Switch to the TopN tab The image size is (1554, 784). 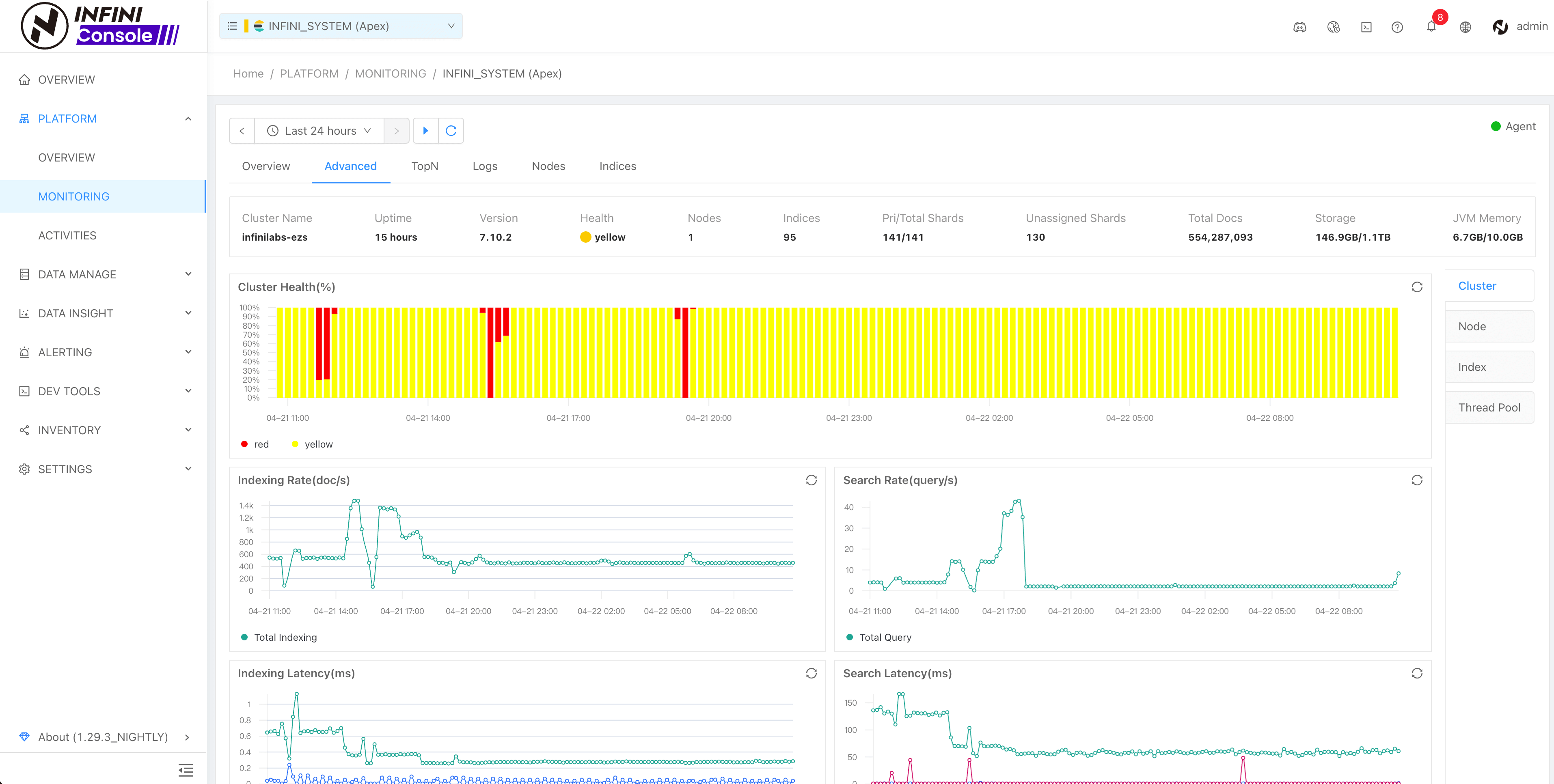tap(425, 166)
